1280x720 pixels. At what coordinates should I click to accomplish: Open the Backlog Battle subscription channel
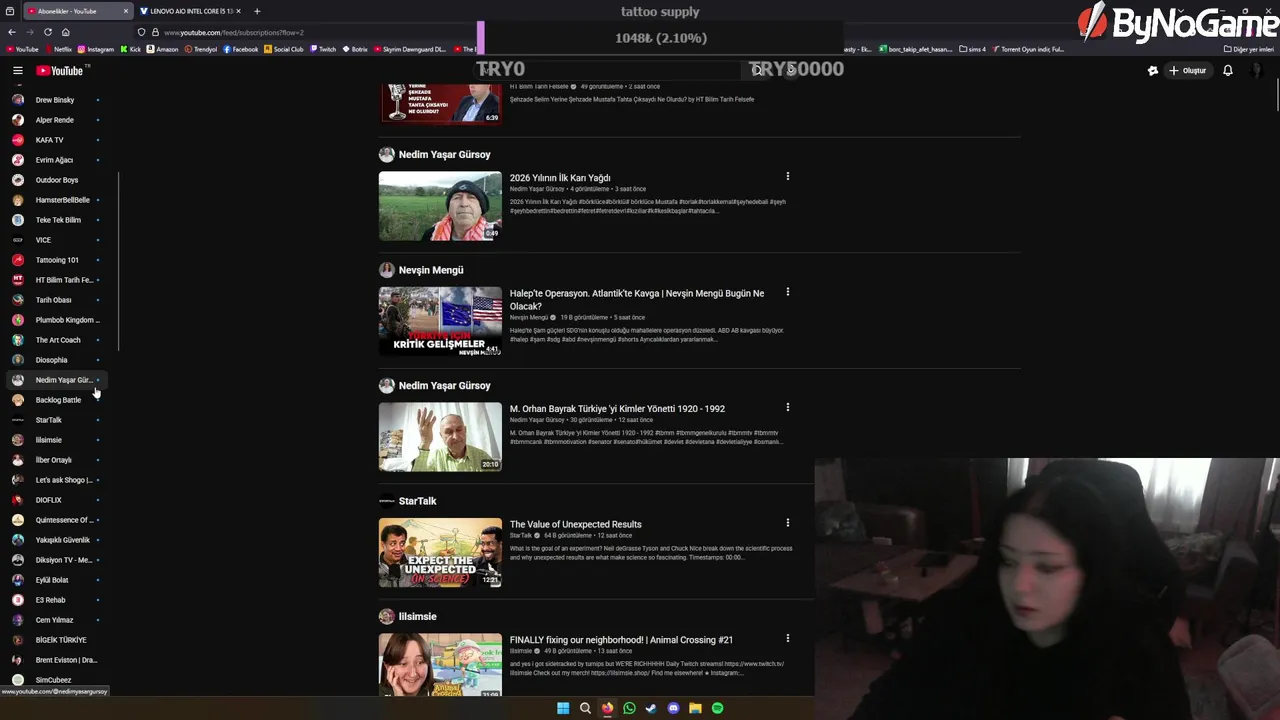55,400
